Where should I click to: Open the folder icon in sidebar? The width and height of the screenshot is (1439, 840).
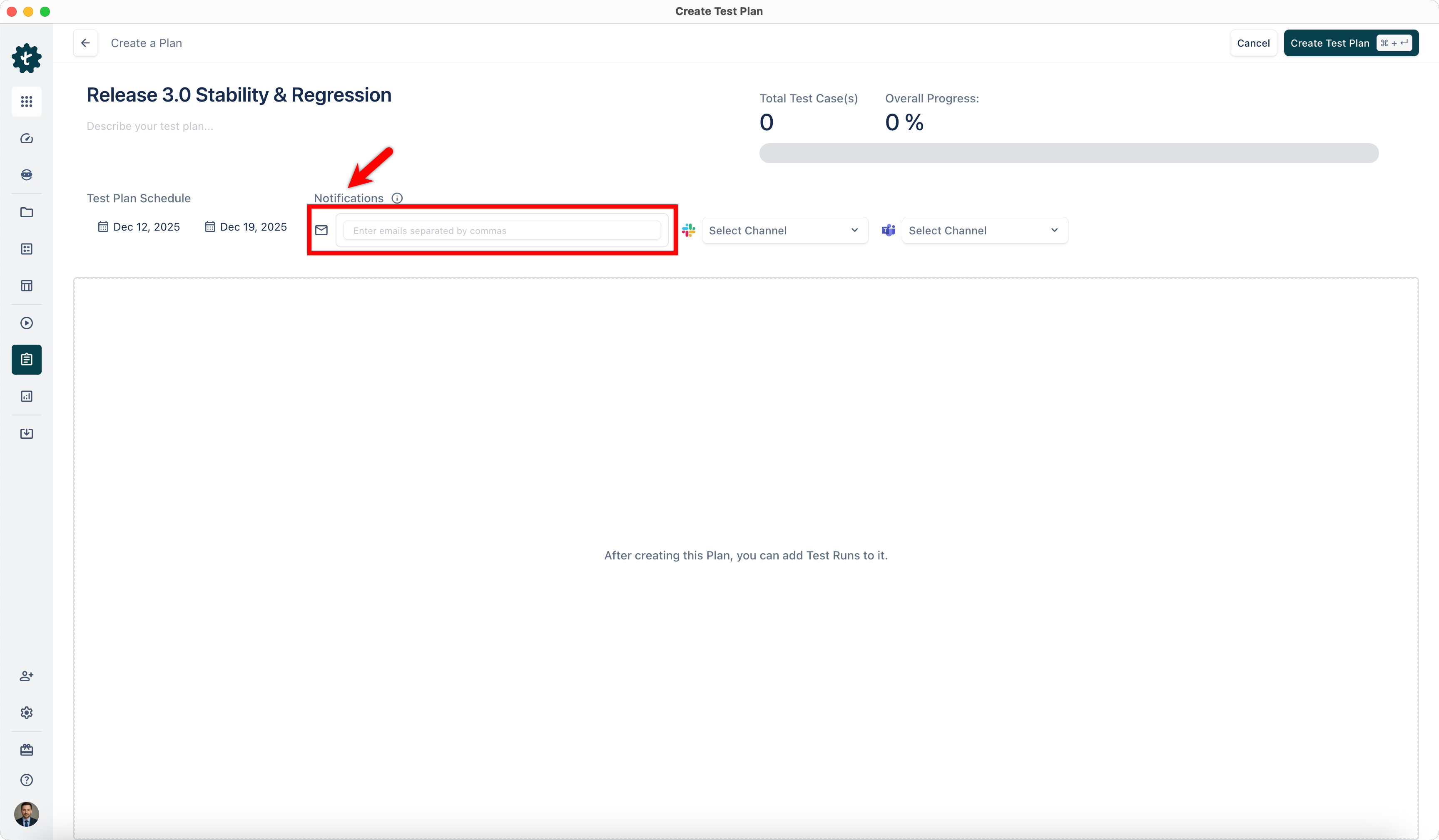[x=26, y=212]
